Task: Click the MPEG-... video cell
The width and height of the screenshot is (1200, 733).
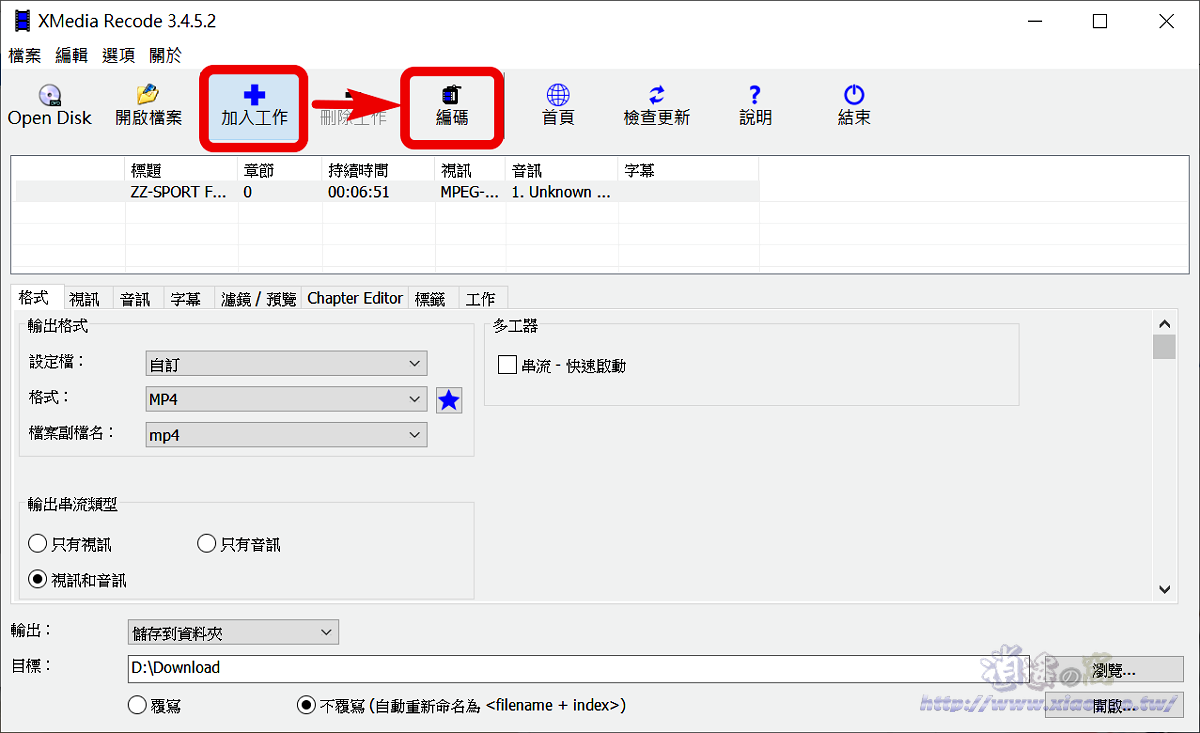Action: (x=469, y=192)
